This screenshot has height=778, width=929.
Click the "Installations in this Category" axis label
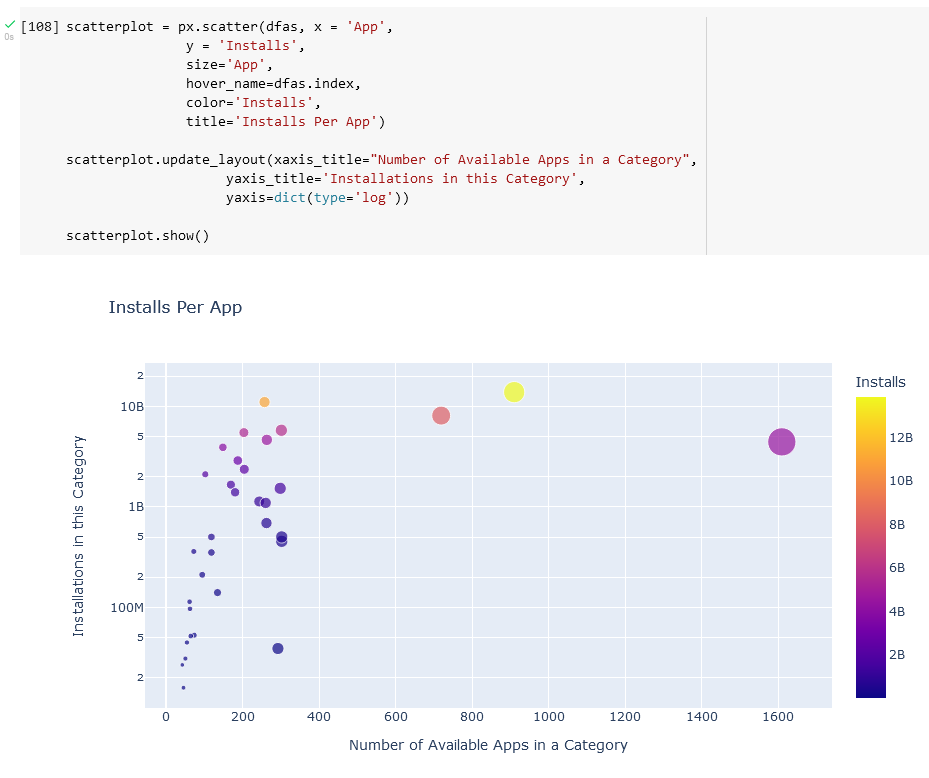82,531
